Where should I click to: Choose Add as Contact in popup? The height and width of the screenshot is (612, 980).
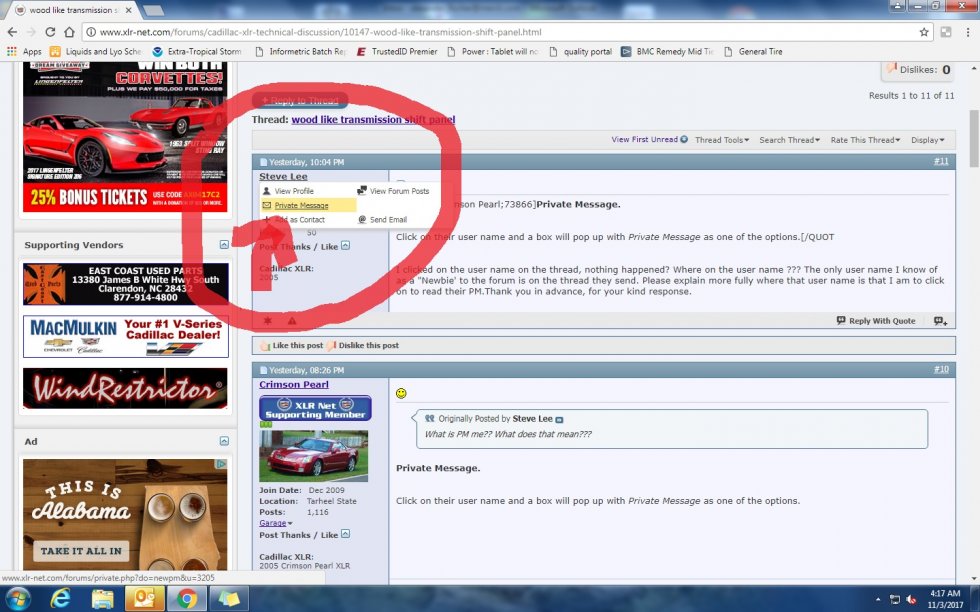[x=299, y=220]
